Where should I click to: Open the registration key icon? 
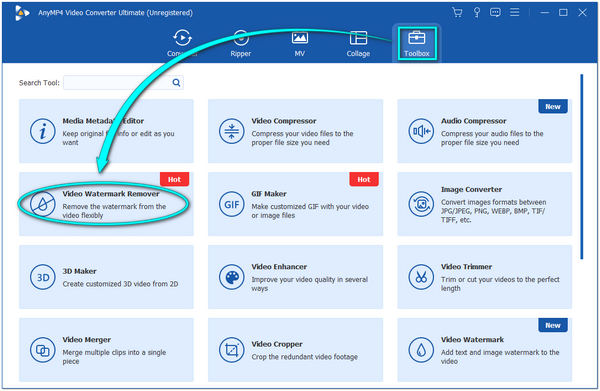pos(477,13)
